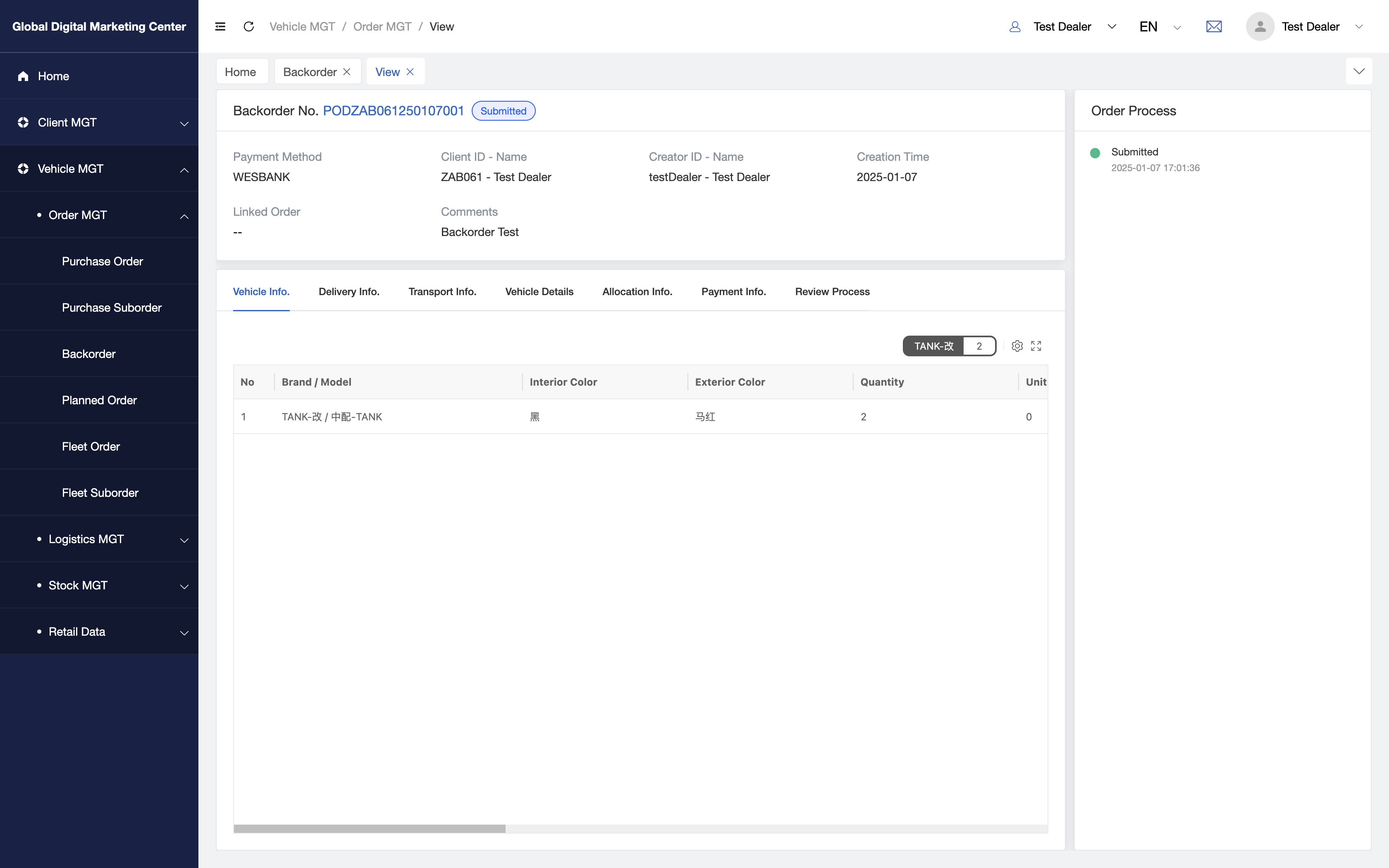Click the user avatar picture
The image size is (1389, 868).
pos(1260,26)
